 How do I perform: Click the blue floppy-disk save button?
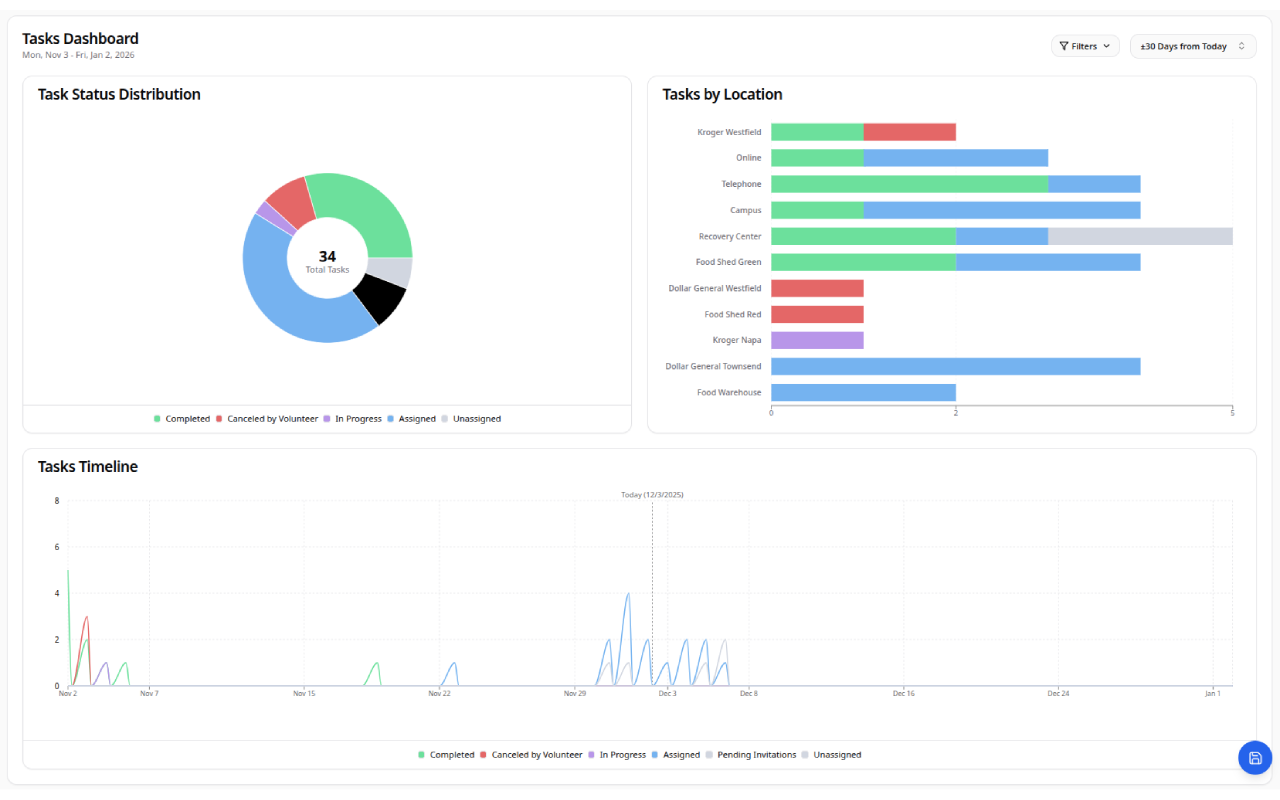click(1255, 758)
